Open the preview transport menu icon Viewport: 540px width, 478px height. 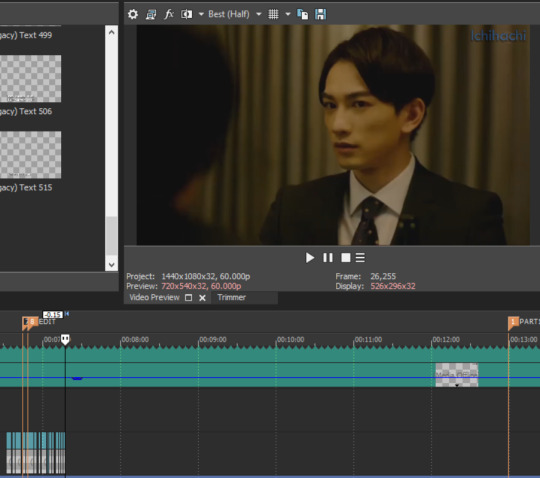pos(360,258)
